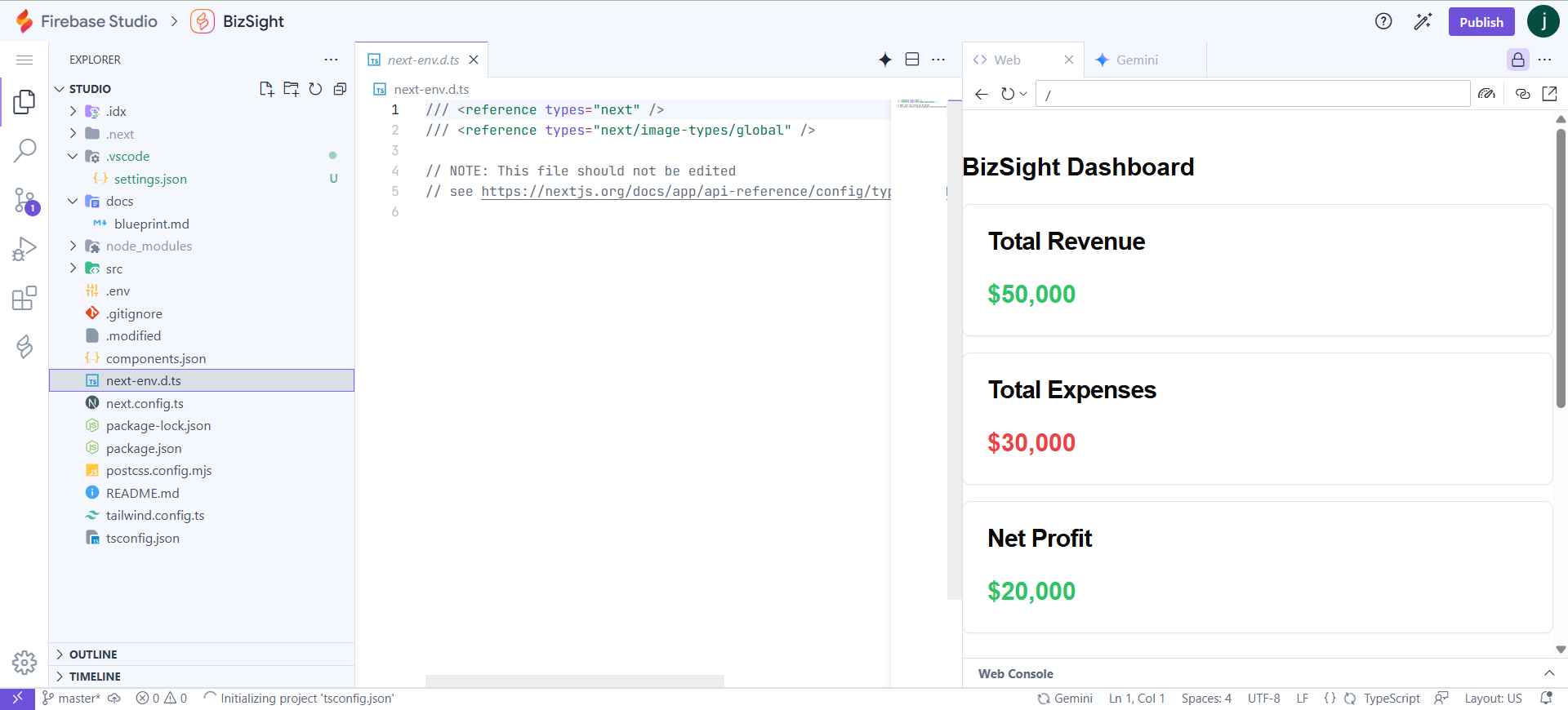Open the Extensions view

pos(24,298)
